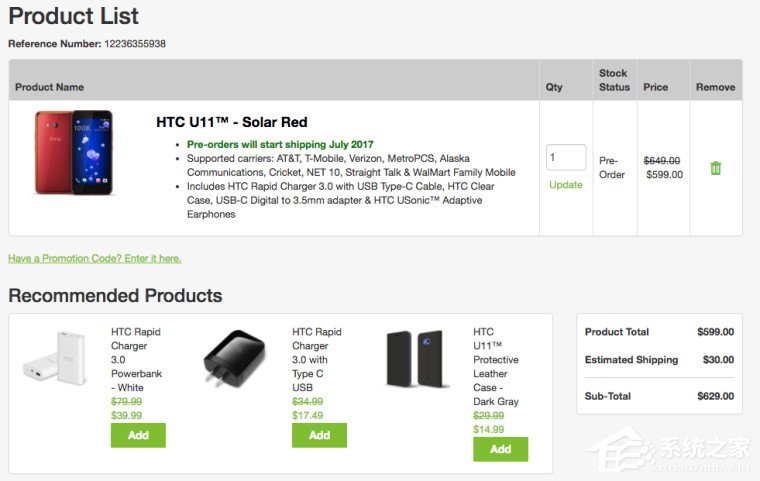Click the black Rapid Charger plug image
The height and width of the screenshot is (481, 760).
(x=233, y=359)
